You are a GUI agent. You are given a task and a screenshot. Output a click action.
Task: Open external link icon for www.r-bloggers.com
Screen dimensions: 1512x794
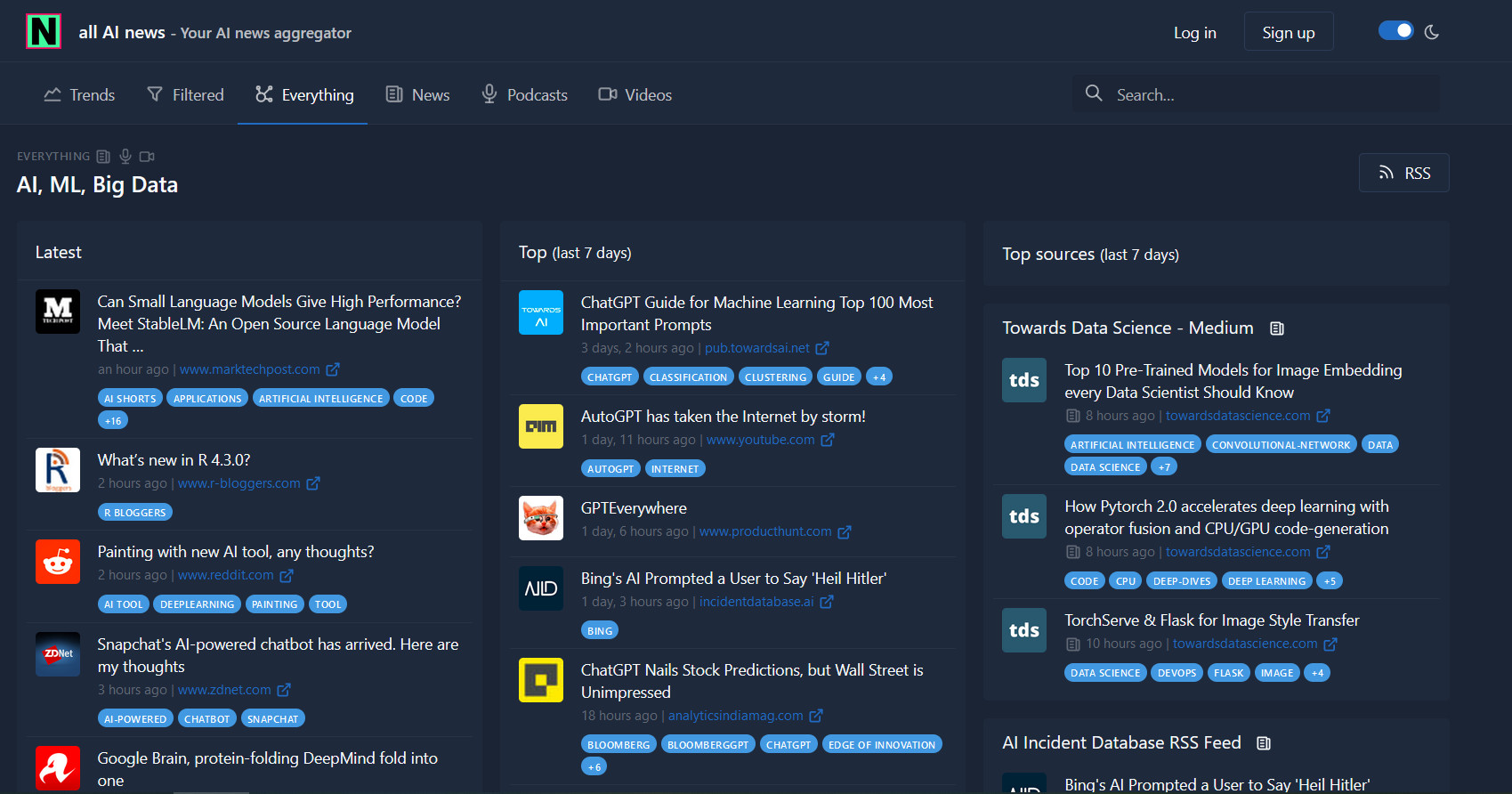[x=313, y=483]
